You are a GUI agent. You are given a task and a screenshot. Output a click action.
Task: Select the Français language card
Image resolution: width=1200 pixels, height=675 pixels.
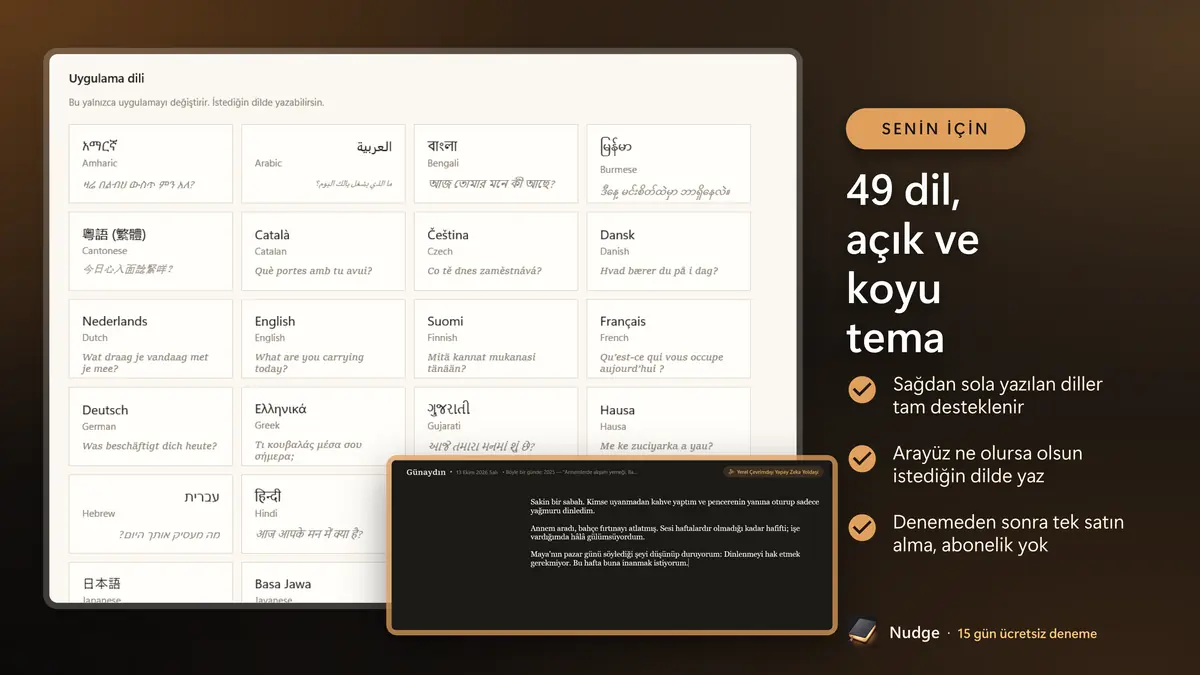(668, 339)
